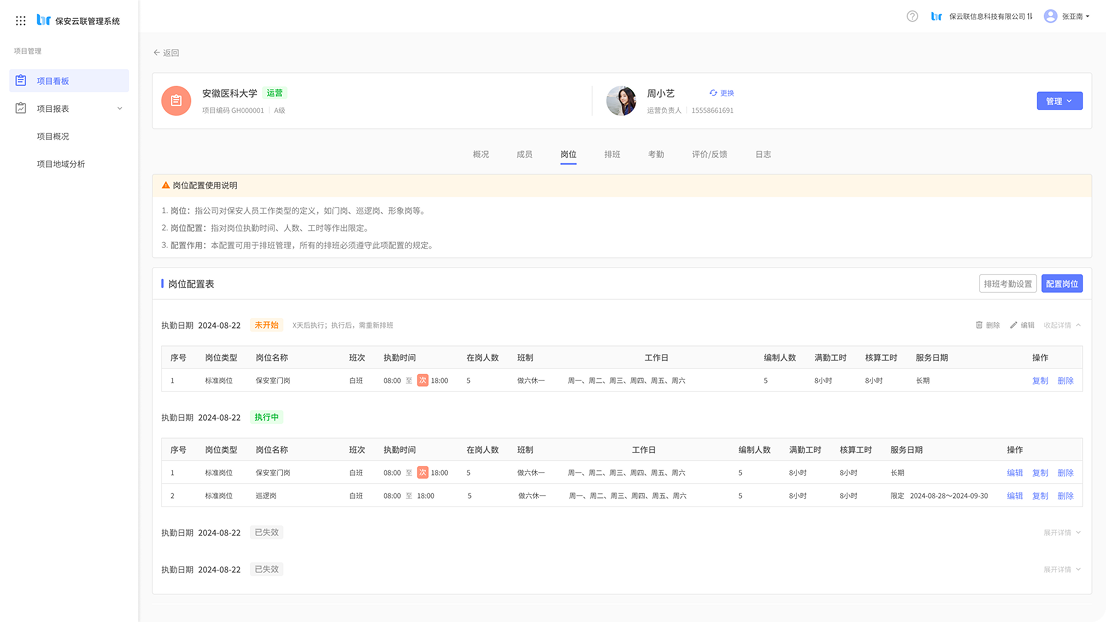The image size is (1106, 623).
Task: Expand the 项目报表 sidebar menu chevron
Action: (119, 108)
